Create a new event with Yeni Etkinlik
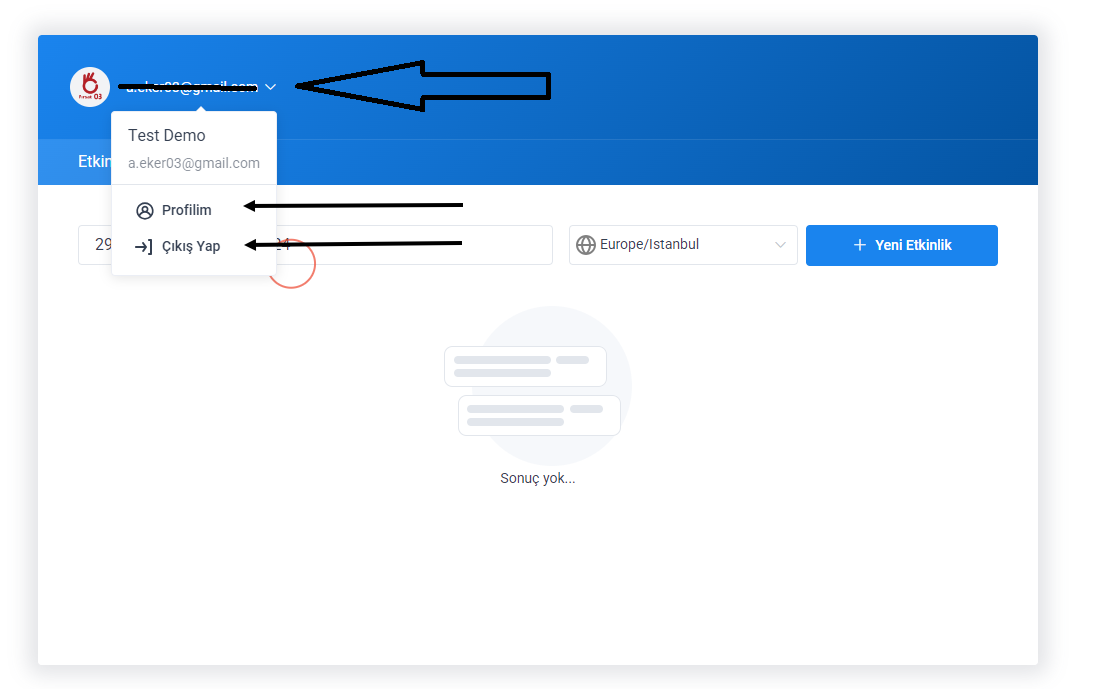 [901, 246]
